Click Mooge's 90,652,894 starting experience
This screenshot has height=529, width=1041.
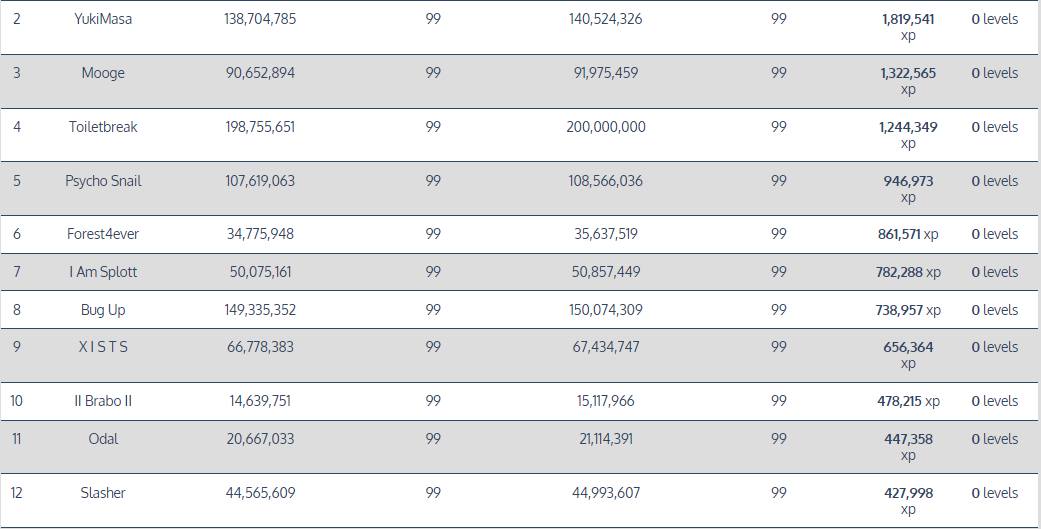coord(260,73)
